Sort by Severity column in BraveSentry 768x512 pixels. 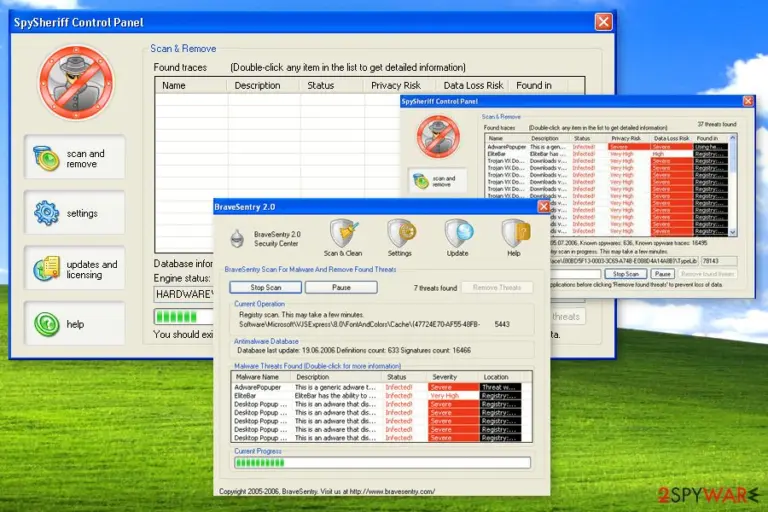tap(453, 377)
